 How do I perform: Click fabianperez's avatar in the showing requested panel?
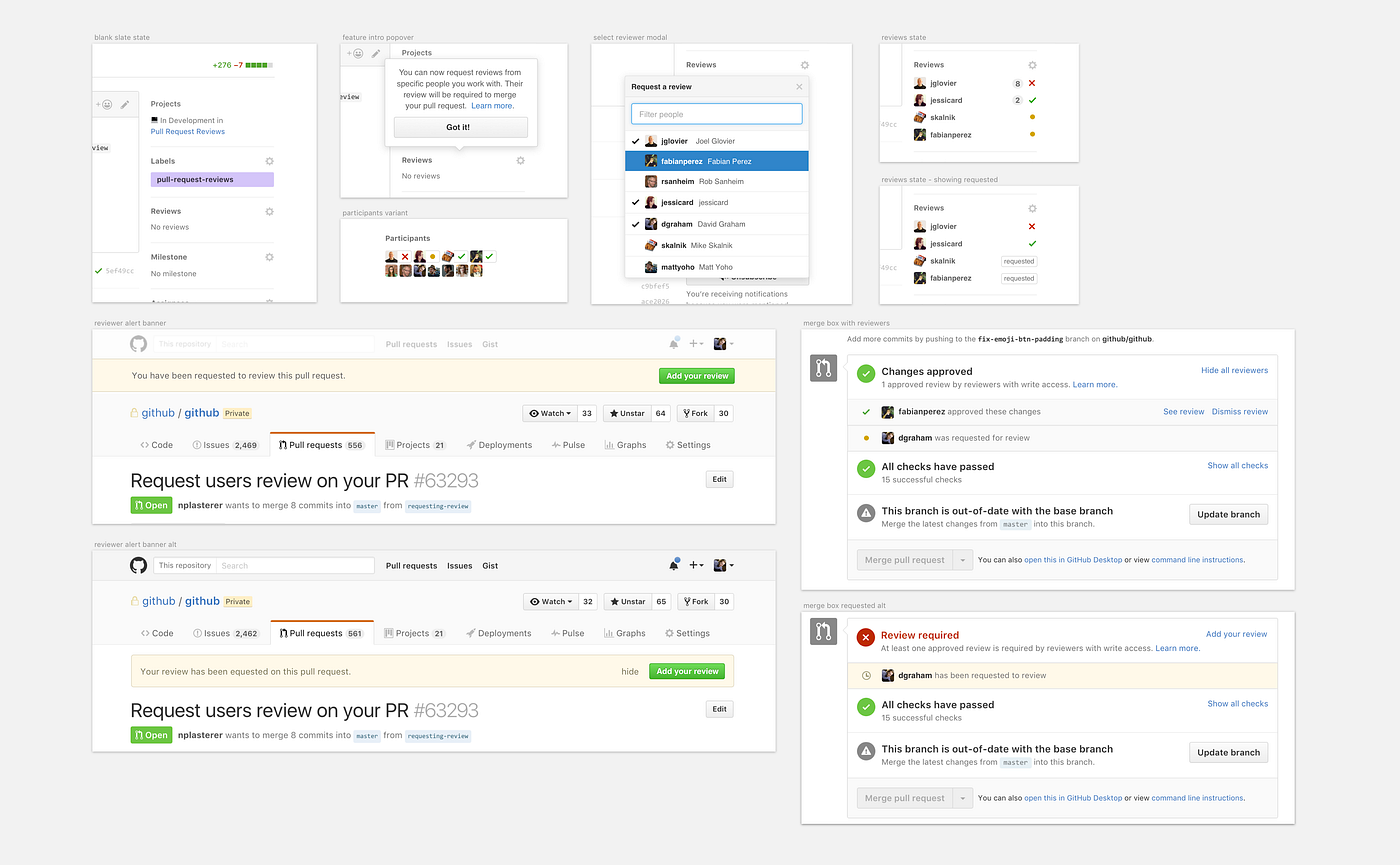click(x=920, y=278)
